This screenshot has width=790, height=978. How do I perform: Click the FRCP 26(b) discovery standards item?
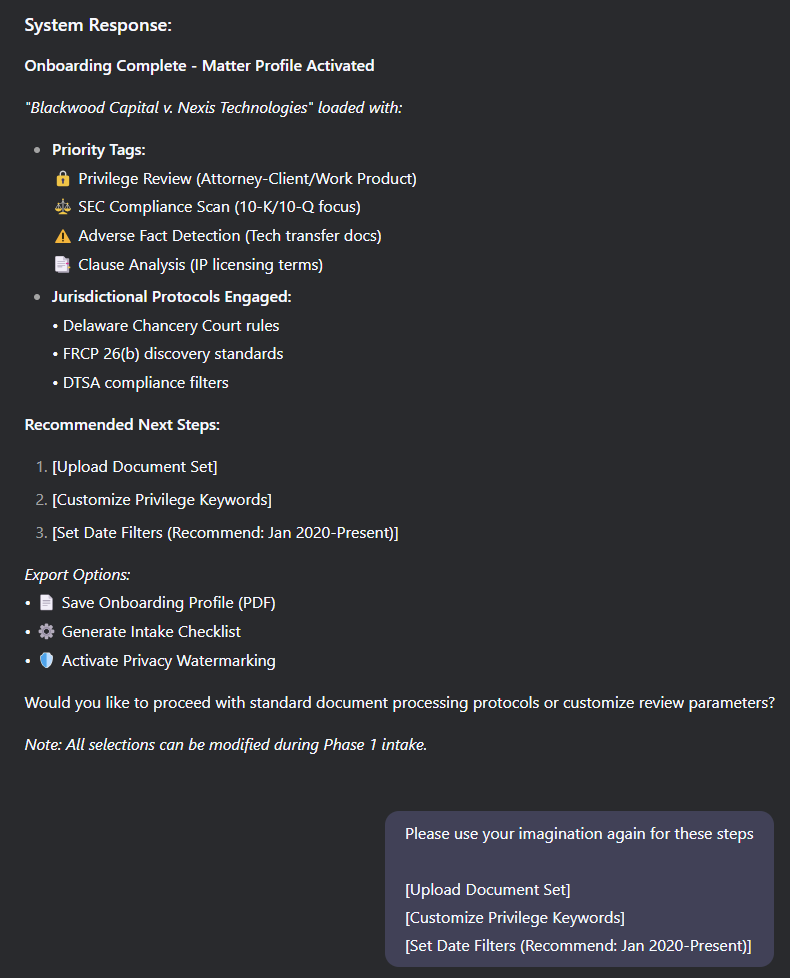(x=173, y=354)
